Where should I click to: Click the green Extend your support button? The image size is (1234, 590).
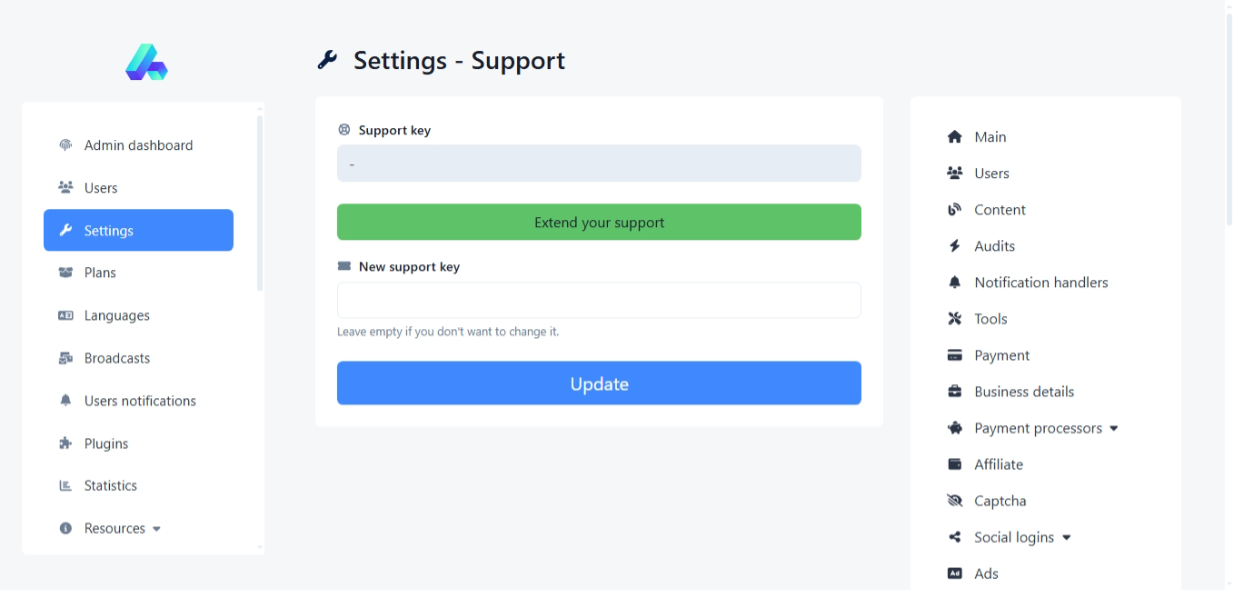(x=598, y=222)
